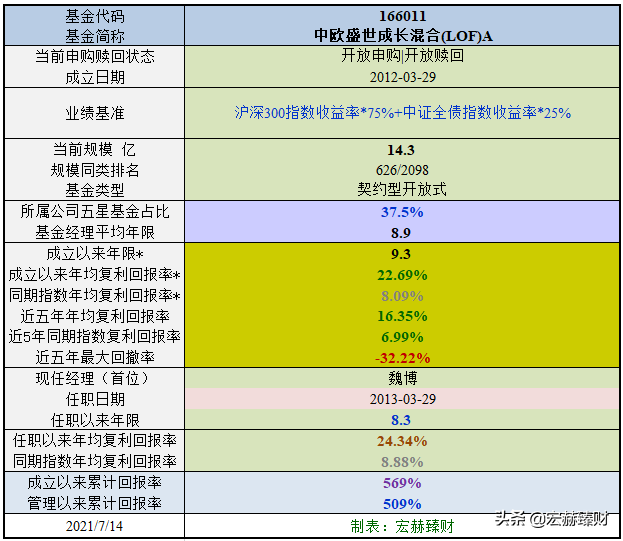
Task: Click the 近5年同期指数复利回报率 label
Action: tap(95, 336)
